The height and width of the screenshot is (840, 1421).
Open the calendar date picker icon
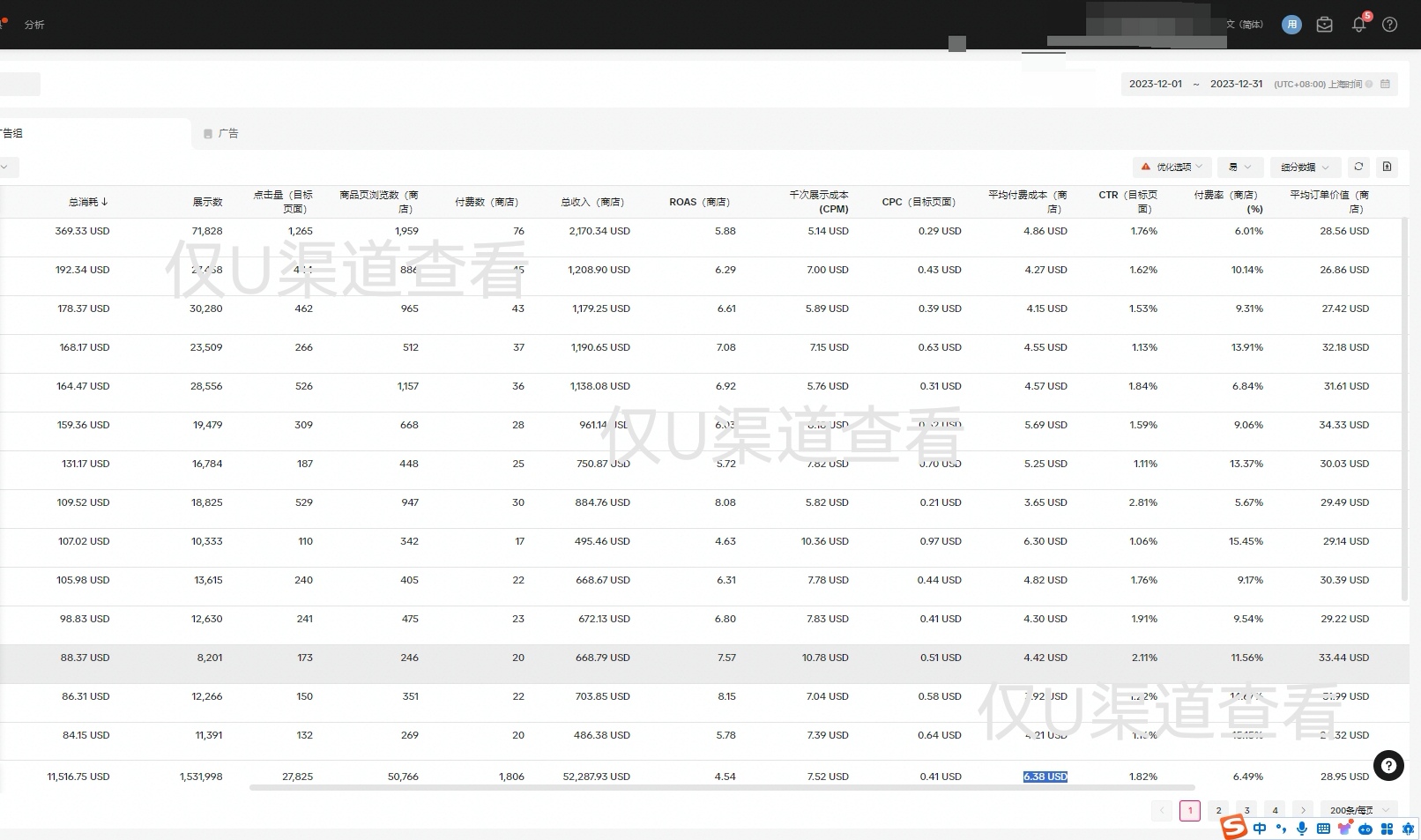point(1385,84)
